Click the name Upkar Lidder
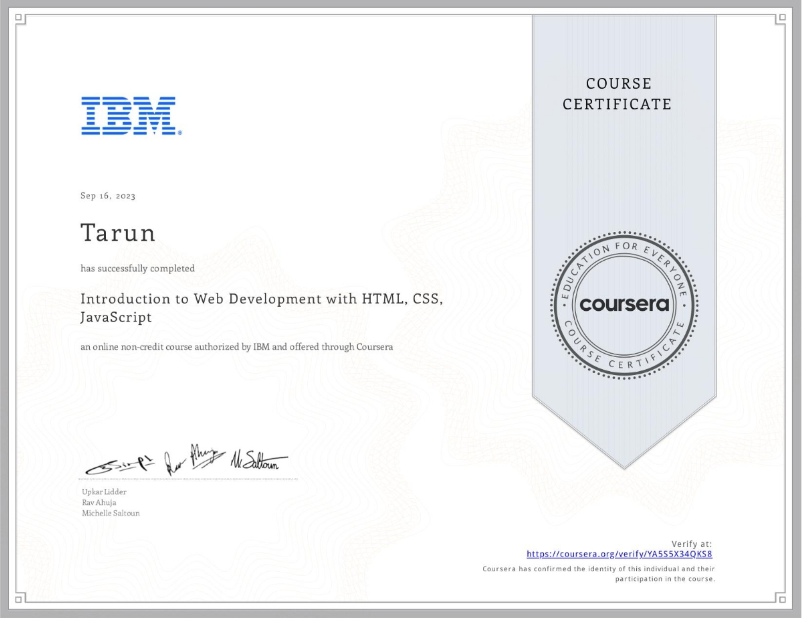The width and height of the screenshot is (802, 618). [104, 492]
